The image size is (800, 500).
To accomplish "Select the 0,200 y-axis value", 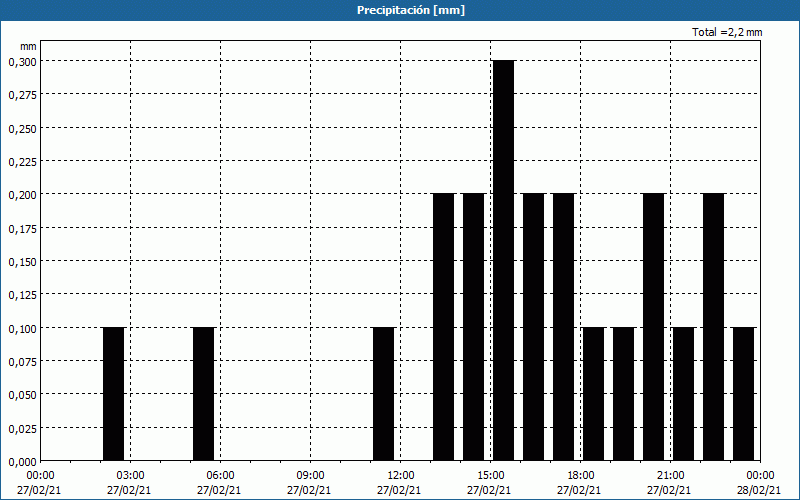I will coord(23,195).
